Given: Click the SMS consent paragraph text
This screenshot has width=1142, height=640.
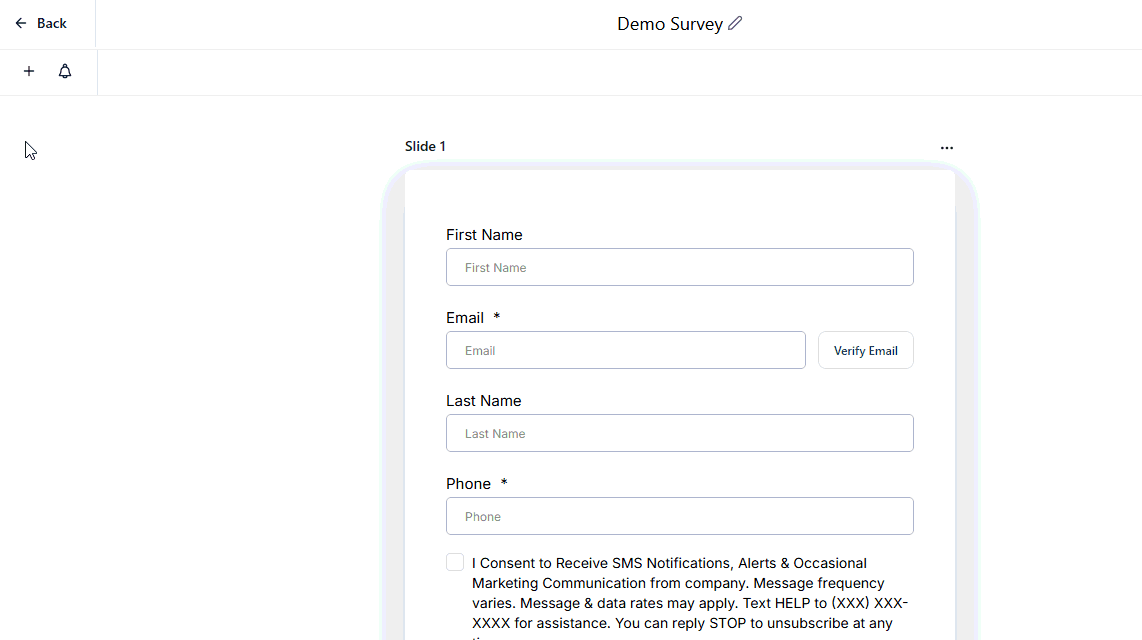Looking at the screenshot, I should pos(690,599).
